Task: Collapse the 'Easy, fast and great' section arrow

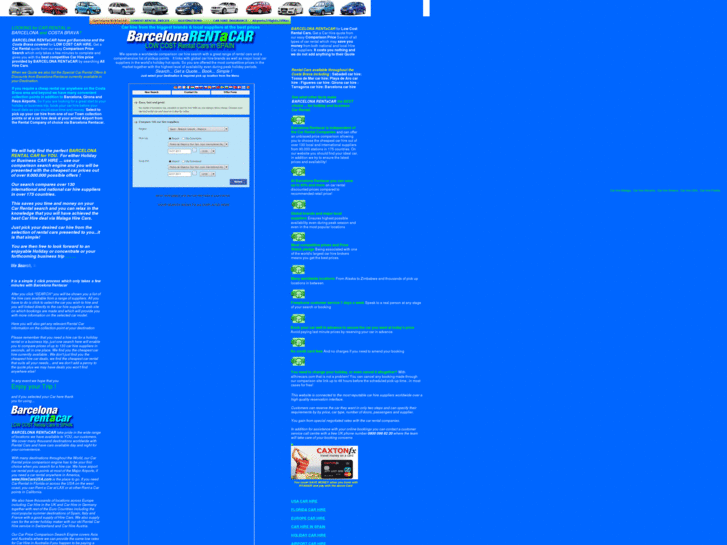Action: tap(136, 103)
